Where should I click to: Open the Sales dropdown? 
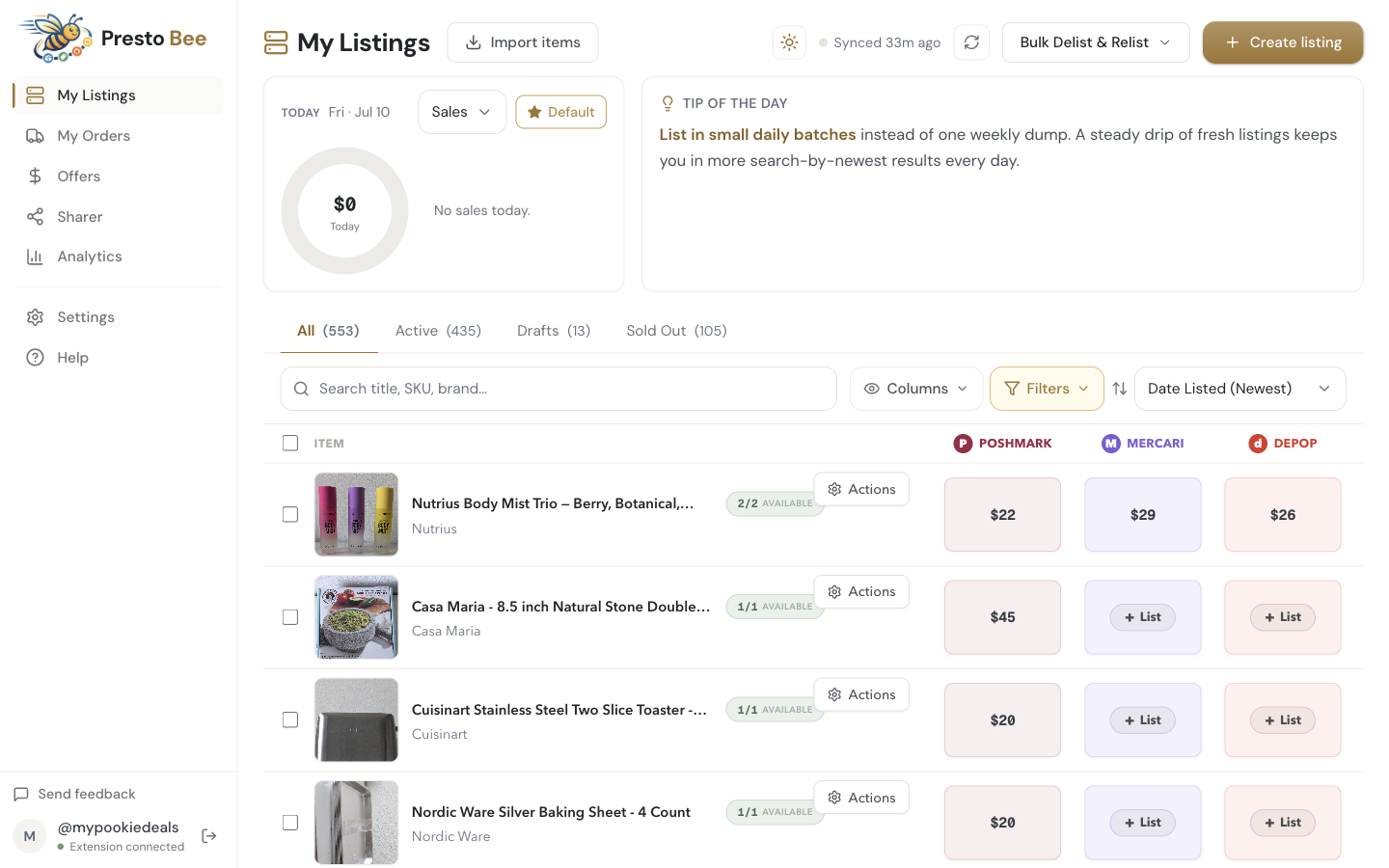pyautogui.click(x=462, y=112)
